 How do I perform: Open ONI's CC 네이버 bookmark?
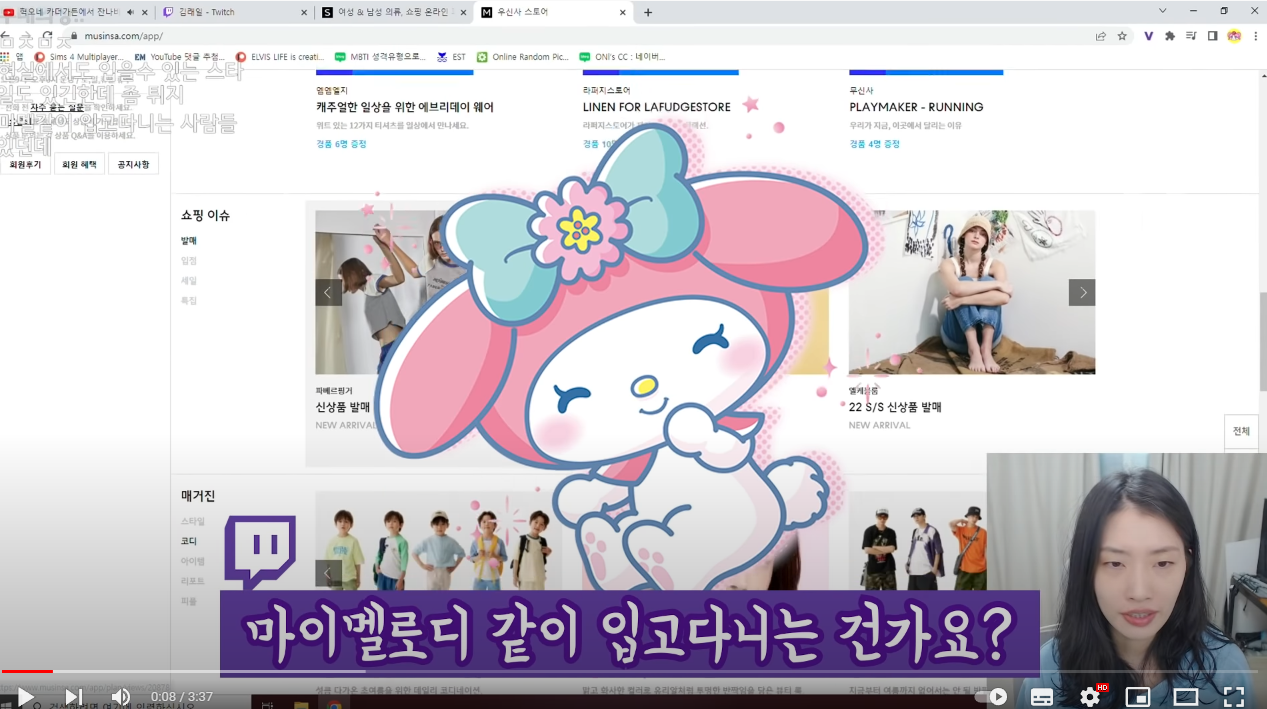622,57
